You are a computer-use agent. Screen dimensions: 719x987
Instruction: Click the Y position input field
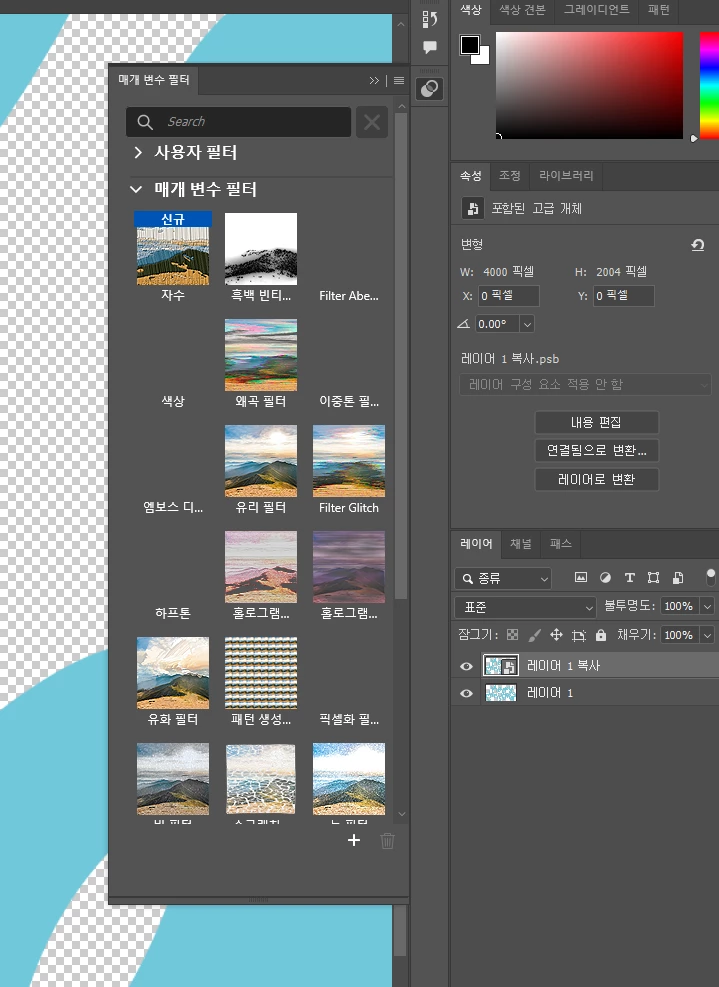[623, 296]
